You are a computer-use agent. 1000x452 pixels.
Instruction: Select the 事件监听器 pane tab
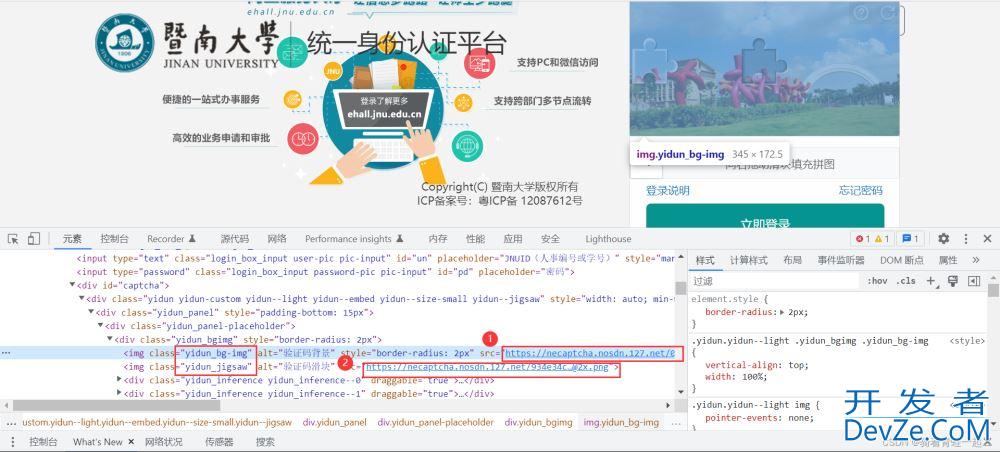(x=841, y=260)
